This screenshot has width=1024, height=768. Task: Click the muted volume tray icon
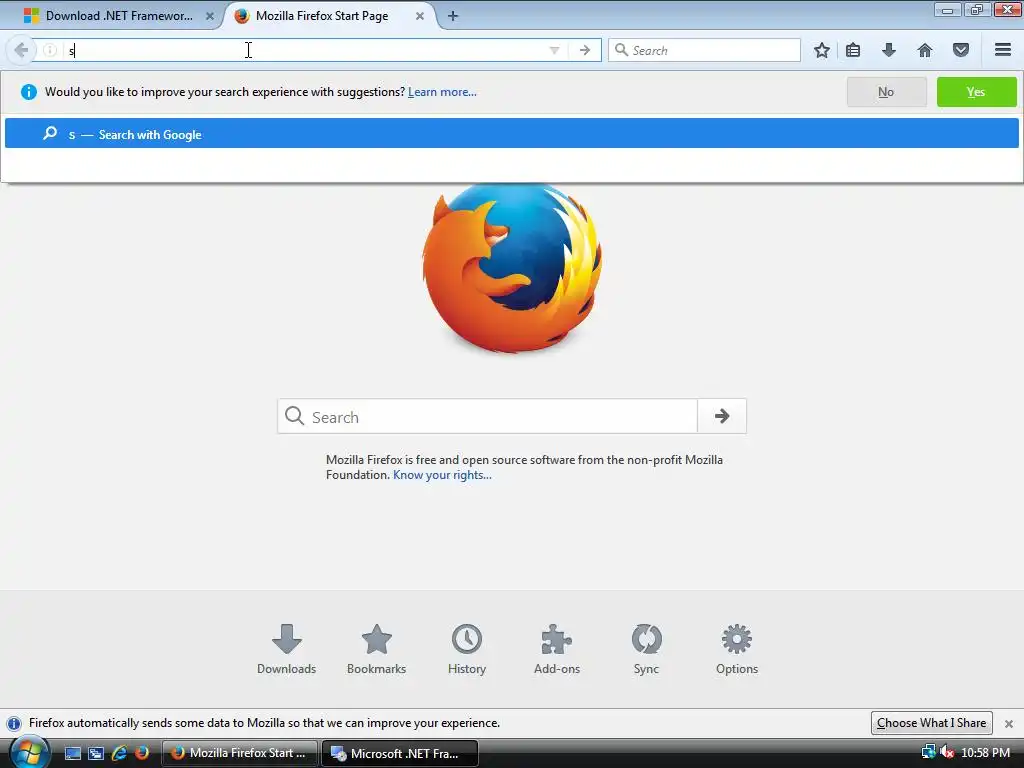tap(946, 753)
